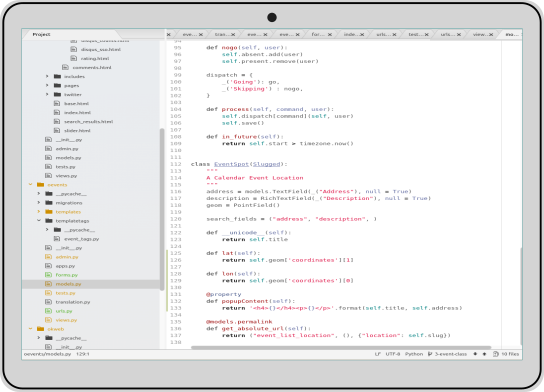This screenshot has width=544, height=392.
Task: Click the file icon next to forms.py
Action: tap(49, 275)
